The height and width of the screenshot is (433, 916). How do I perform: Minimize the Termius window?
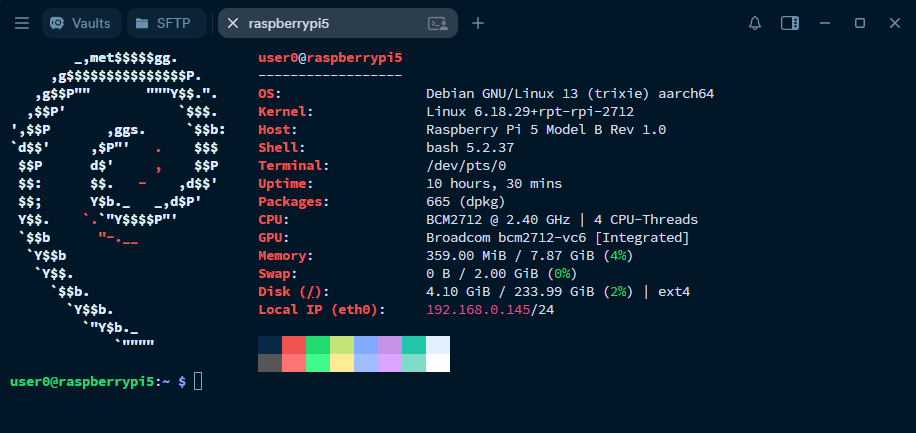tap(825, 23)
